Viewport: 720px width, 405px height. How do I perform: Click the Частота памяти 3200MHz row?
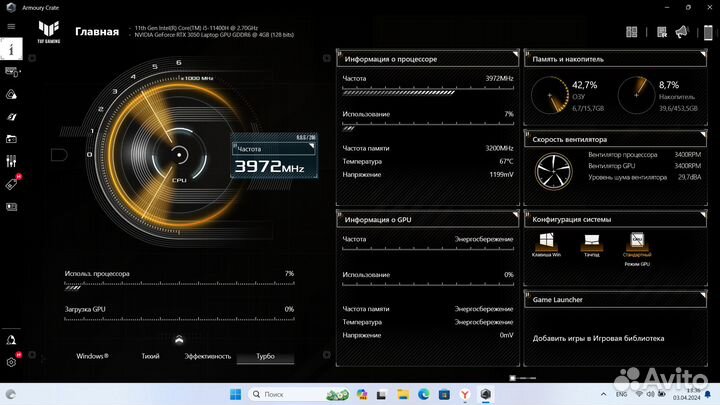428,148
